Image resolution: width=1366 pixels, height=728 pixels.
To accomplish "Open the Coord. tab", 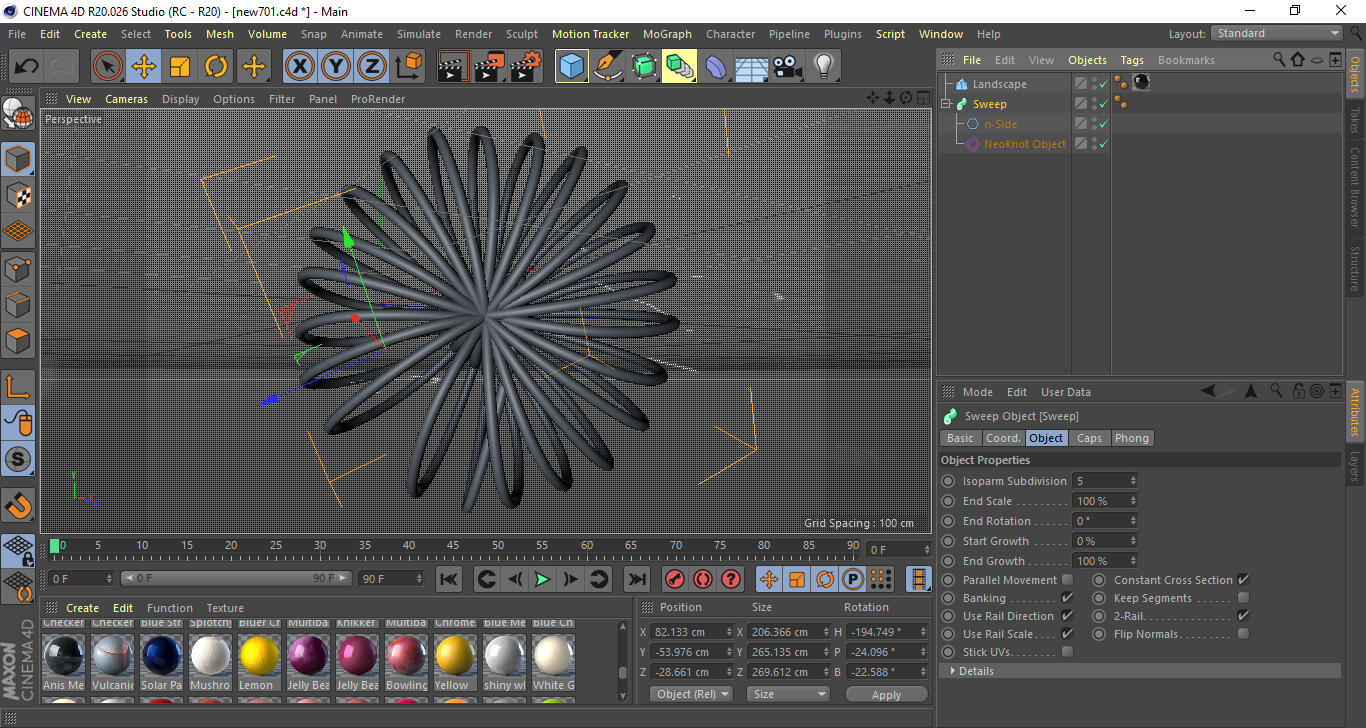I will [x=1003, y=438].
